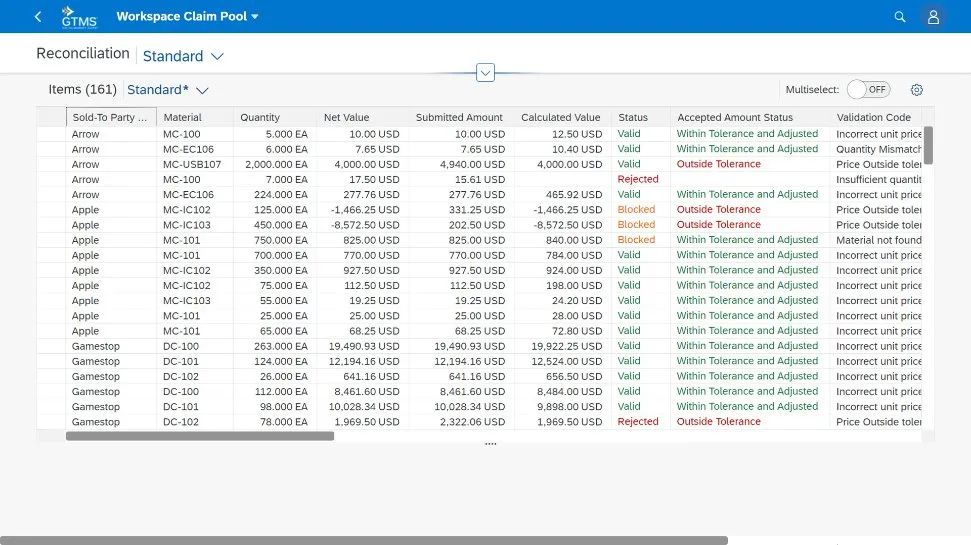Click the table's horizontal scrollbar thumb
This screenshot has width=971, height=545.
point(200,436)
